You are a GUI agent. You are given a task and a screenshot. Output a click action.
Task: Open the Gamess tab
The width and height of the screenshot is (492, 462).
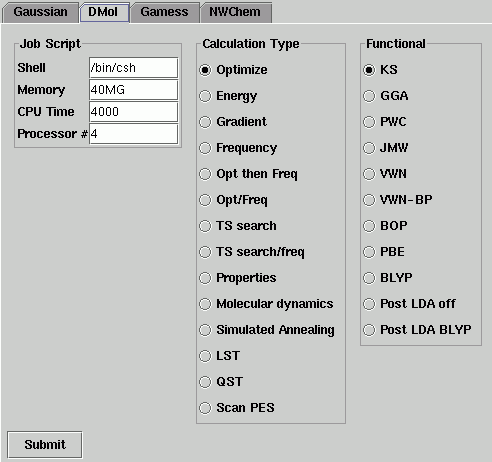pos(164,12)
